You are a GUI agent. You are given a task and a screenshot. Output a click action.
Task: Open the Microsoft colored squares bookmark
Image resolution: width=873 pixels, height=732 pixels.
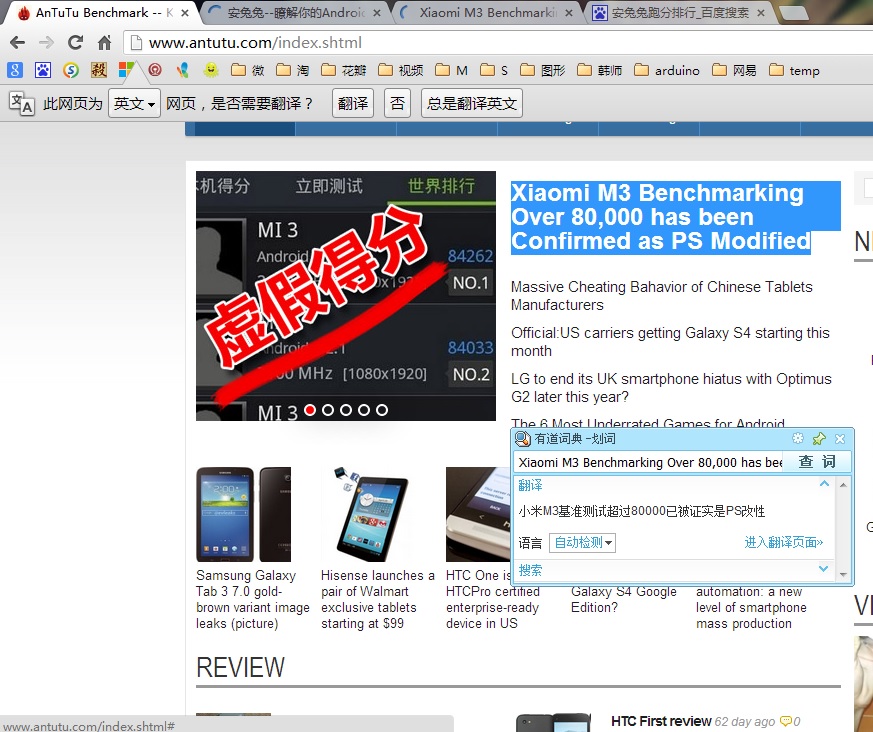[x=126, y=70]
